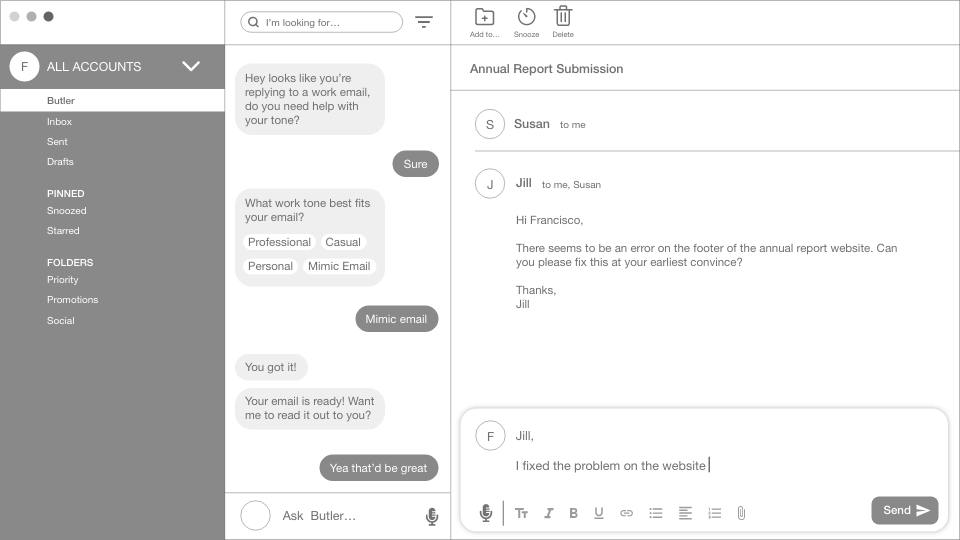Choose the Professional tone option

click(279, 242)
